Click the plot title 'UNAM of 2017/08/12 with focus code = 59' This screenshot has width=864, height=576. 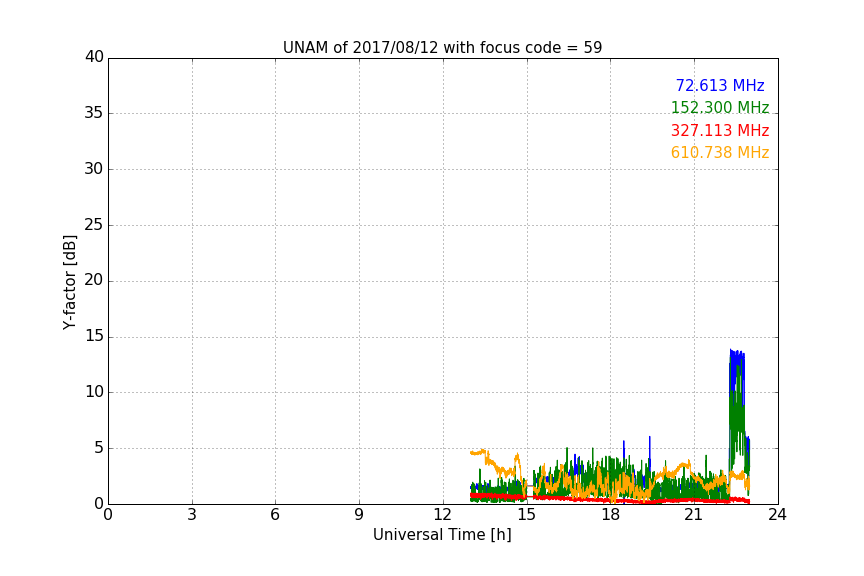(x=442, y=47)
